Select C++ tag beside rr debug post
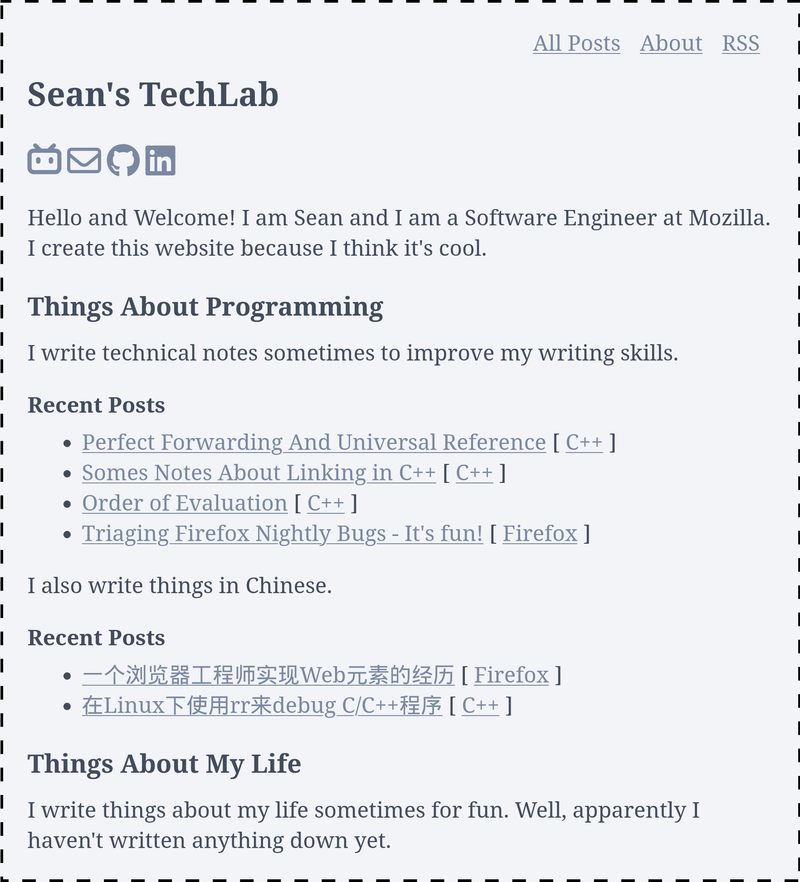 coord(480,705)
